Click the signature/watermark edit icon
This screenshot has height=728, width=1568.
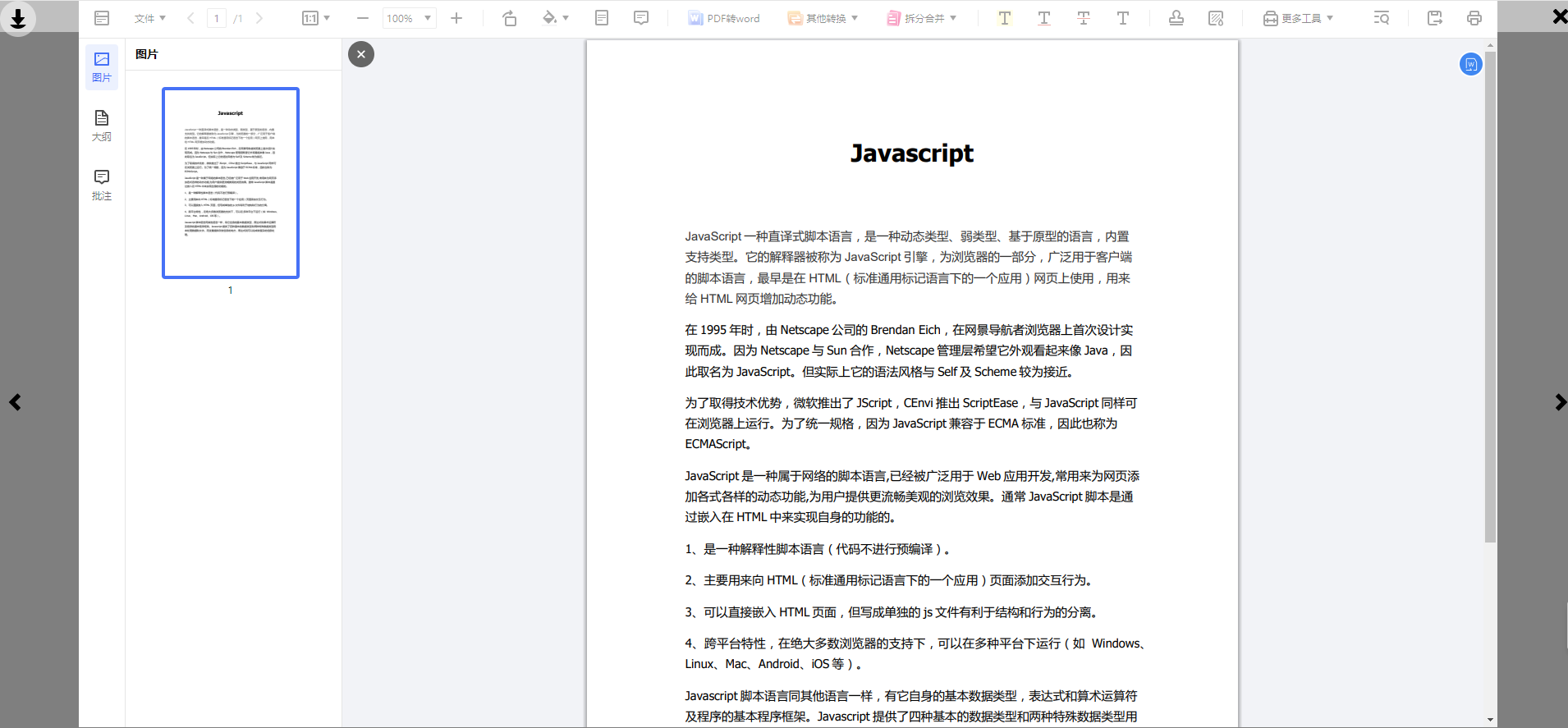tap(1216, 18)
